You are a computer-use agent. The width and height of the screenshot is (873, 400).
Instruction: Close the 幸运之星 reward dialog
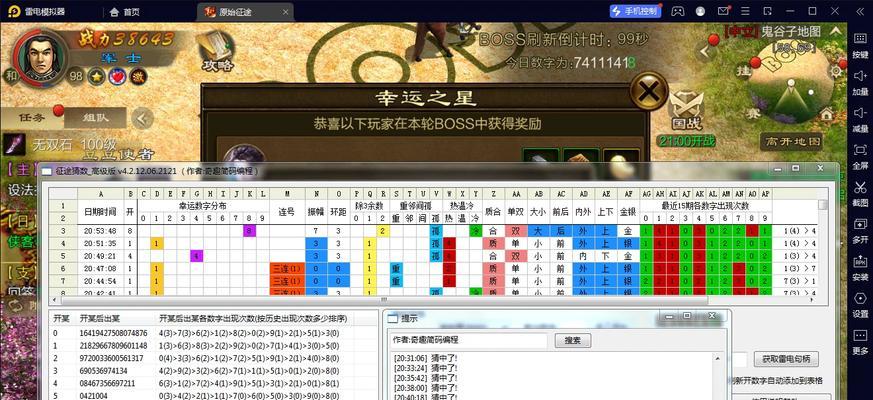click(x=649, y=91)
